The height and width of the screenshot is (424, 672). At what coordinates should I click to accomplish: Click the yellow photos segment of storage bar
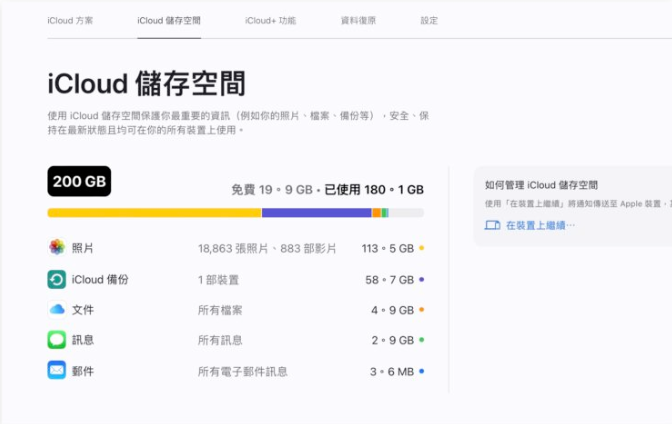[154, 213]
